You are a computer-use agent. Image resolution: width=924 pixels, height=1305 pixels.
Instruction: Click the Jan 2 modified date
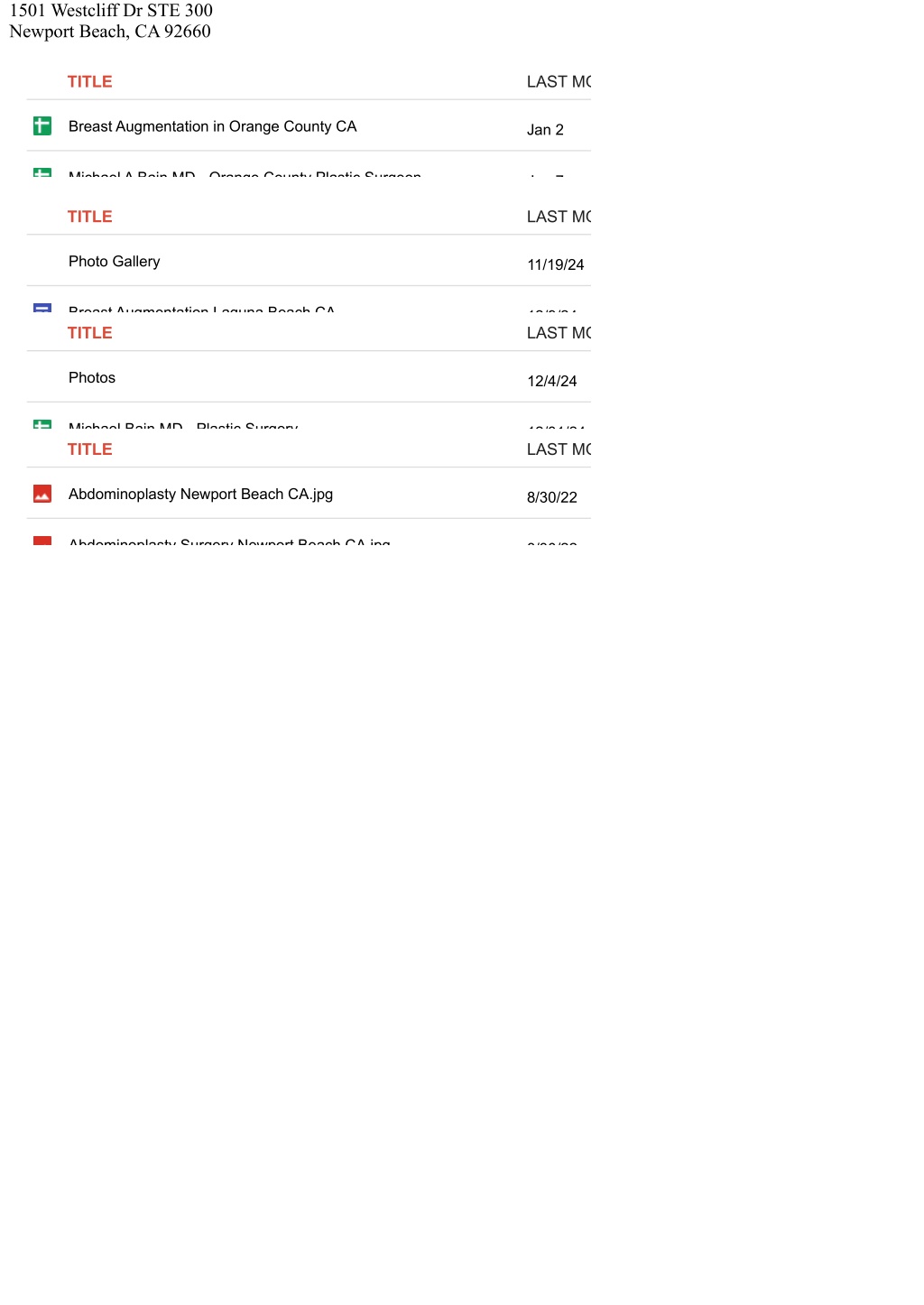tap(545, 129)
